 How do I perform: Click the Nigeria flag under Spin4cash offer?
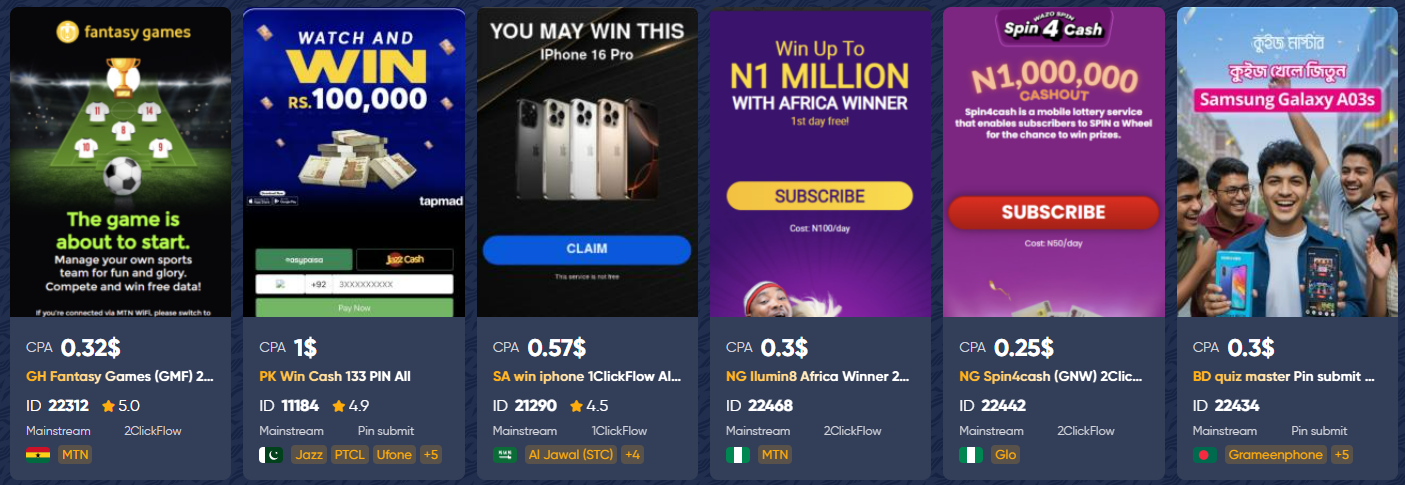tap(971, 455)
